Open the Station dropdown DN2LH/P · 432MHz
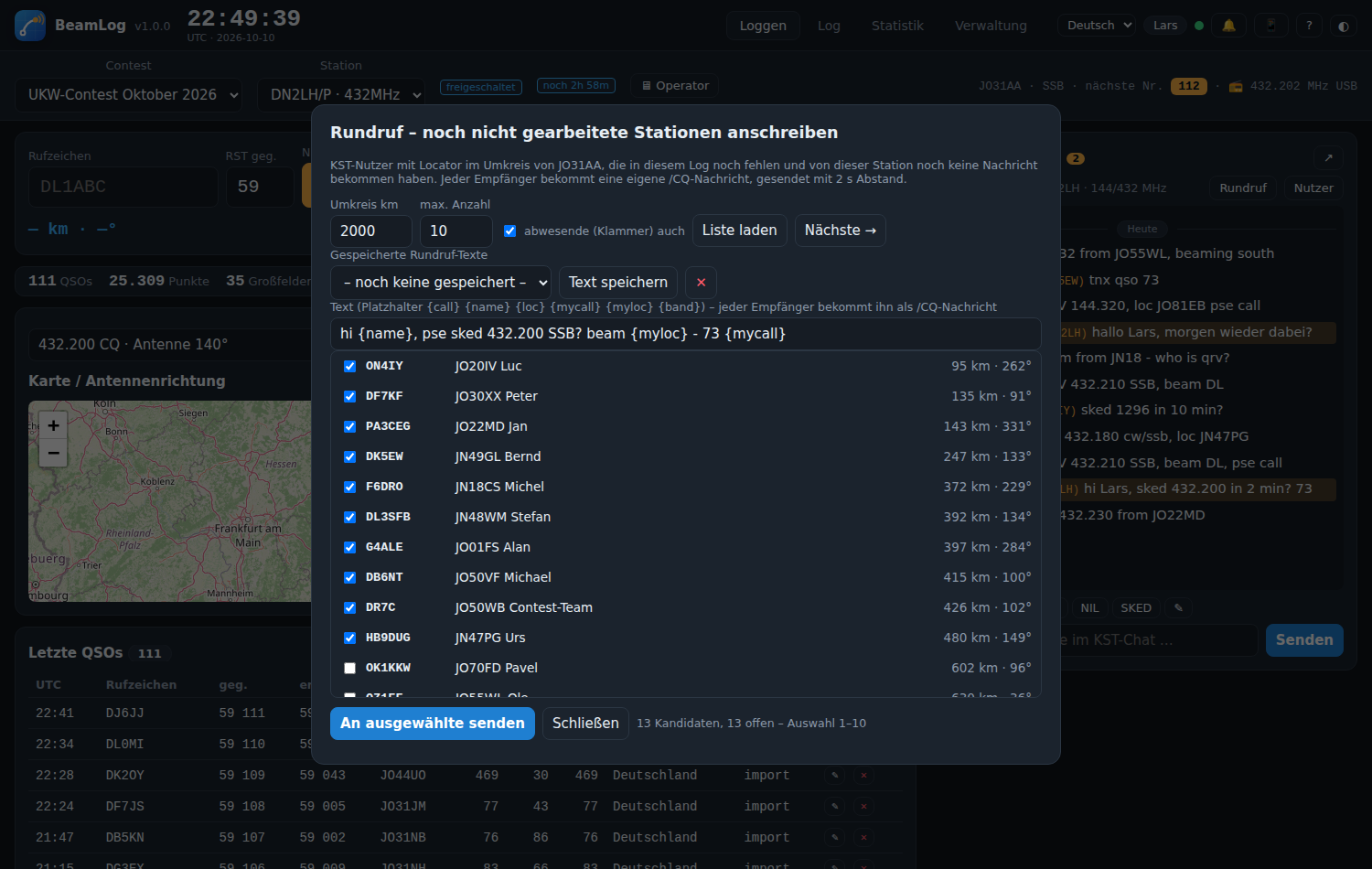Screen dimensions: 1372x869 (341, 95)
